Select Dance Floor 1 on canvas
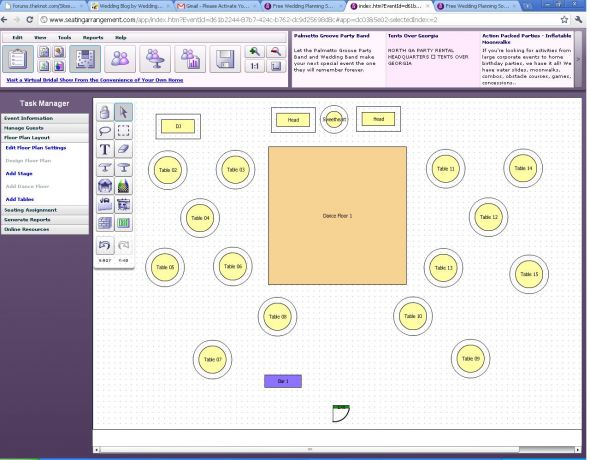This screenshot has width=590, height=460. click(337, 216)
